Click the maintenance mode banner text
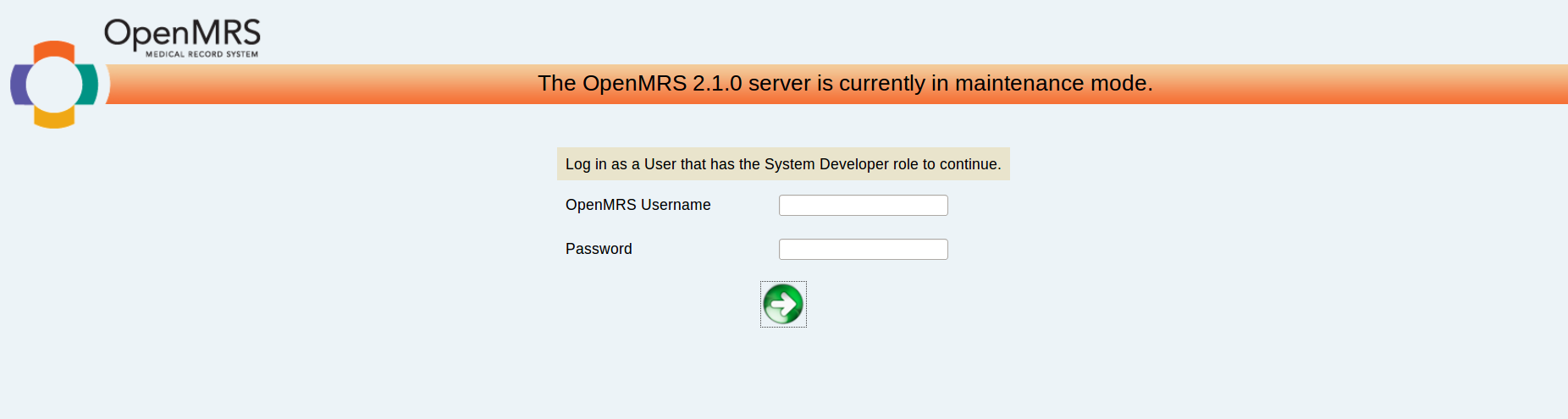The image size is (1568, 419). [845, 83]
